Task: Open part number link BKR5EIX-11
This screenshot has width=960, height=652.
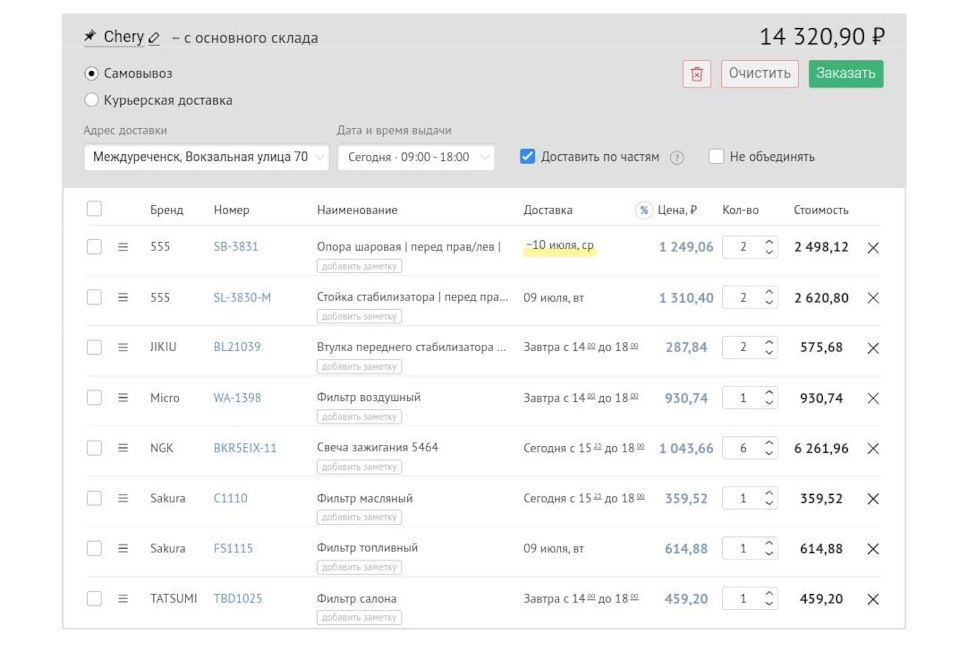Action: 245,448
